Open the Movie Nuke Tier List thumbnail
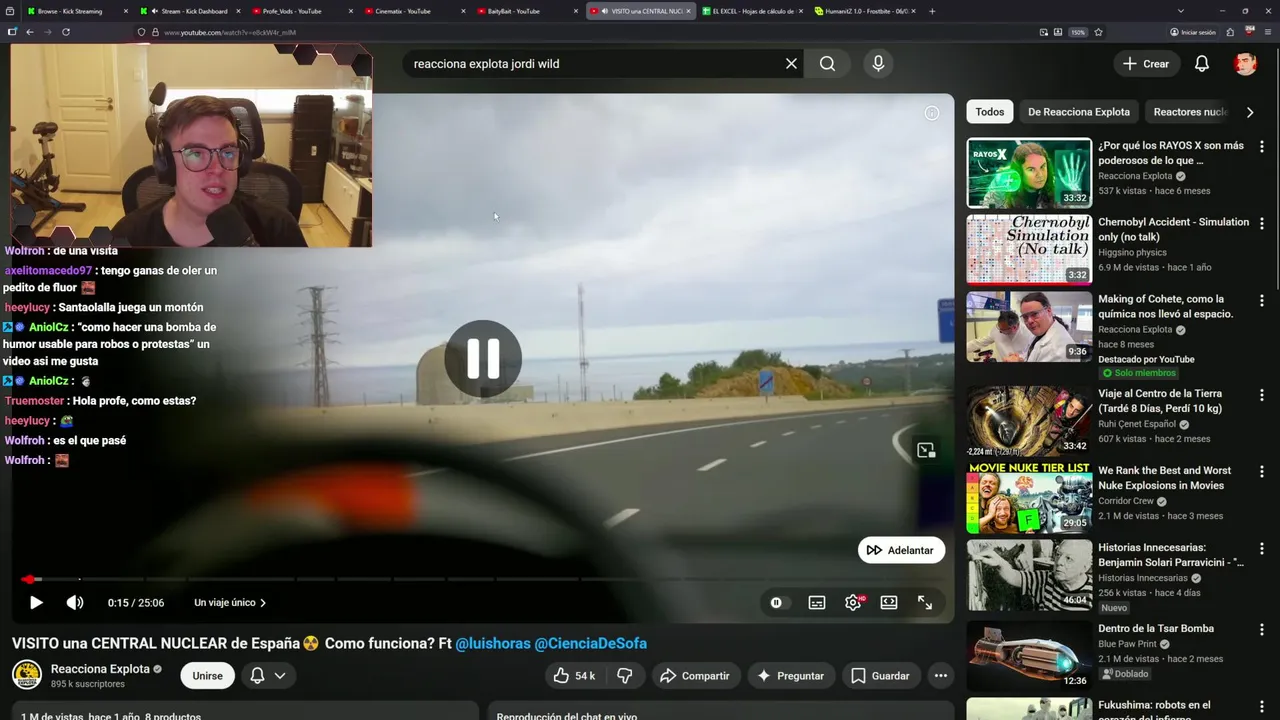 (x=1029, y=498)
